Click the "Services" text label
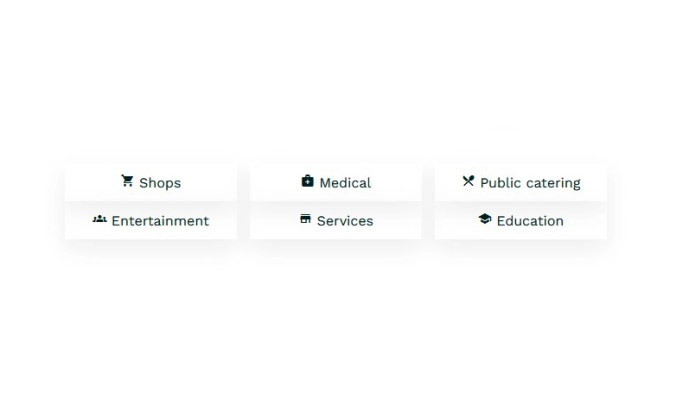The height and width of the screenshot is (400, 689). point(345,221)
